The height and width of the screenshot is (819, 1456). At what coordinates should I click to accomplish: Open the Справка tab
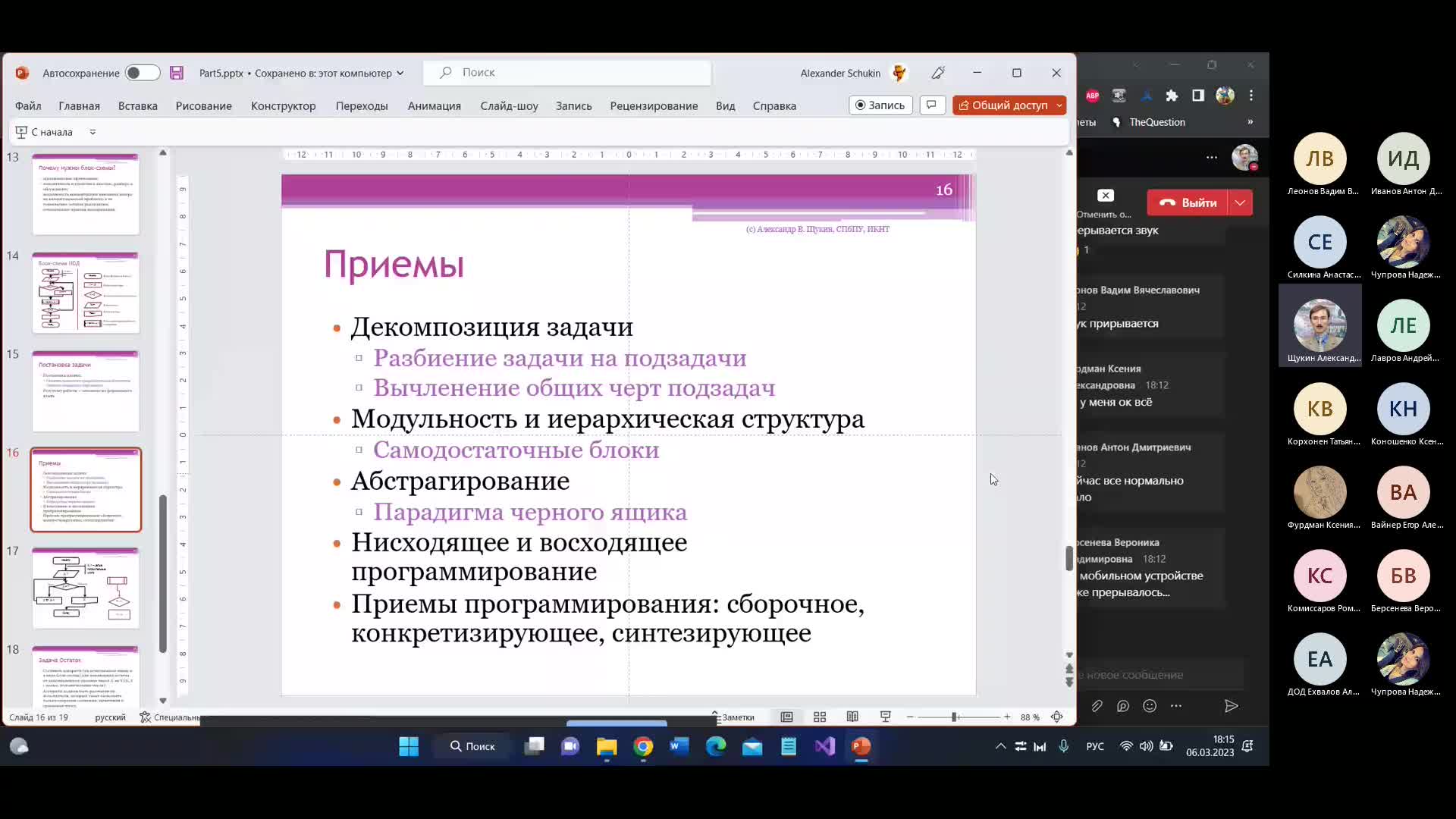(774, 106)
